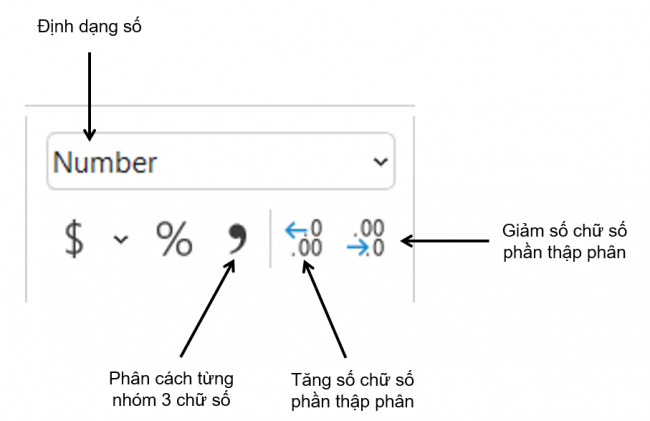650x421 pixels.
Task: Click the Increase Decimal icon
Action: (x=304, y=240)
